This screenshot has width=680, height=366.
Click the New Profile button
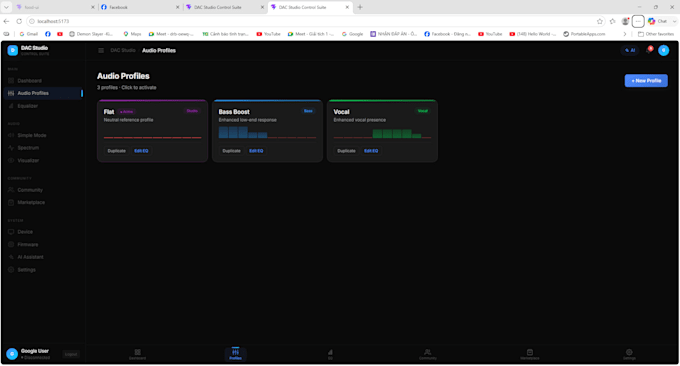point(646,81)
